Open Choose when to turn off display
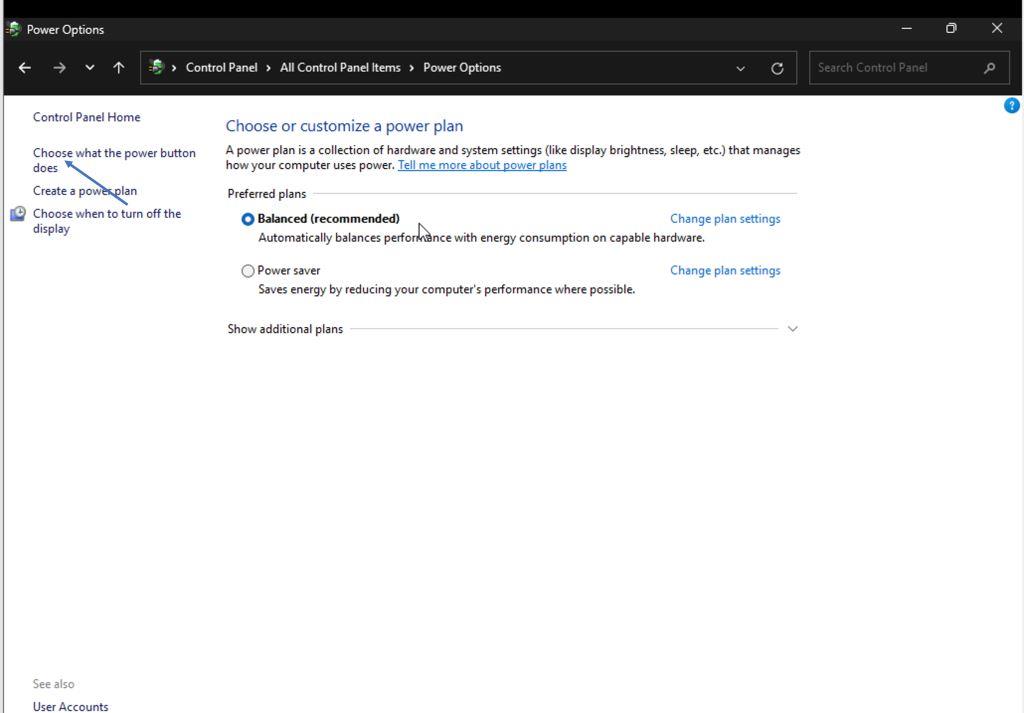This screenshot has width=1024, height=713. point(107,221)
